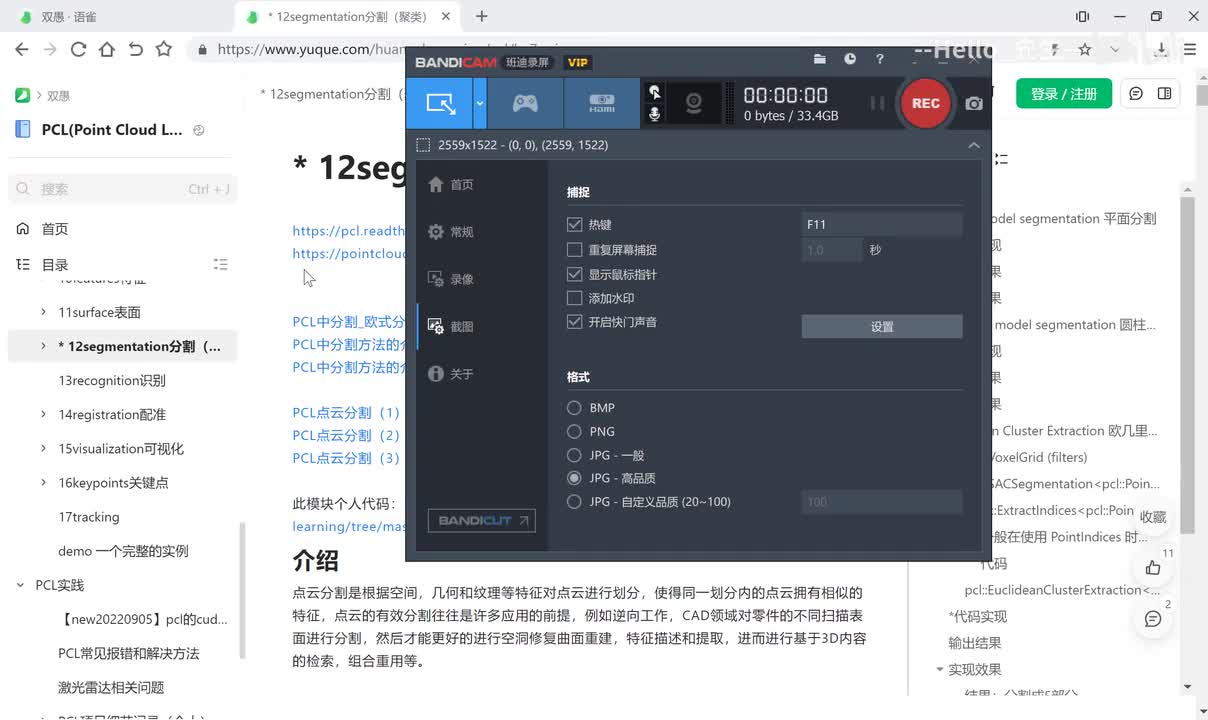Open new browser tab with plus icon
This screenshot has width=1208, height=720.
[482, 16]
